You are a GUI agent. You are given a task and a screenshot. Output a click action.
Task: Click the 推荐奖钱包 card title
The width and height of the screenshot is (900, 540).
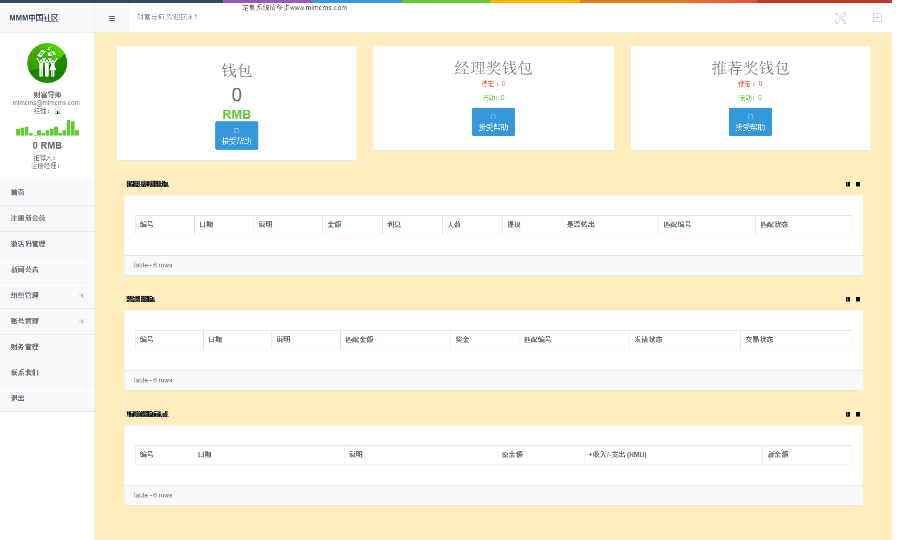coord(750,68)
